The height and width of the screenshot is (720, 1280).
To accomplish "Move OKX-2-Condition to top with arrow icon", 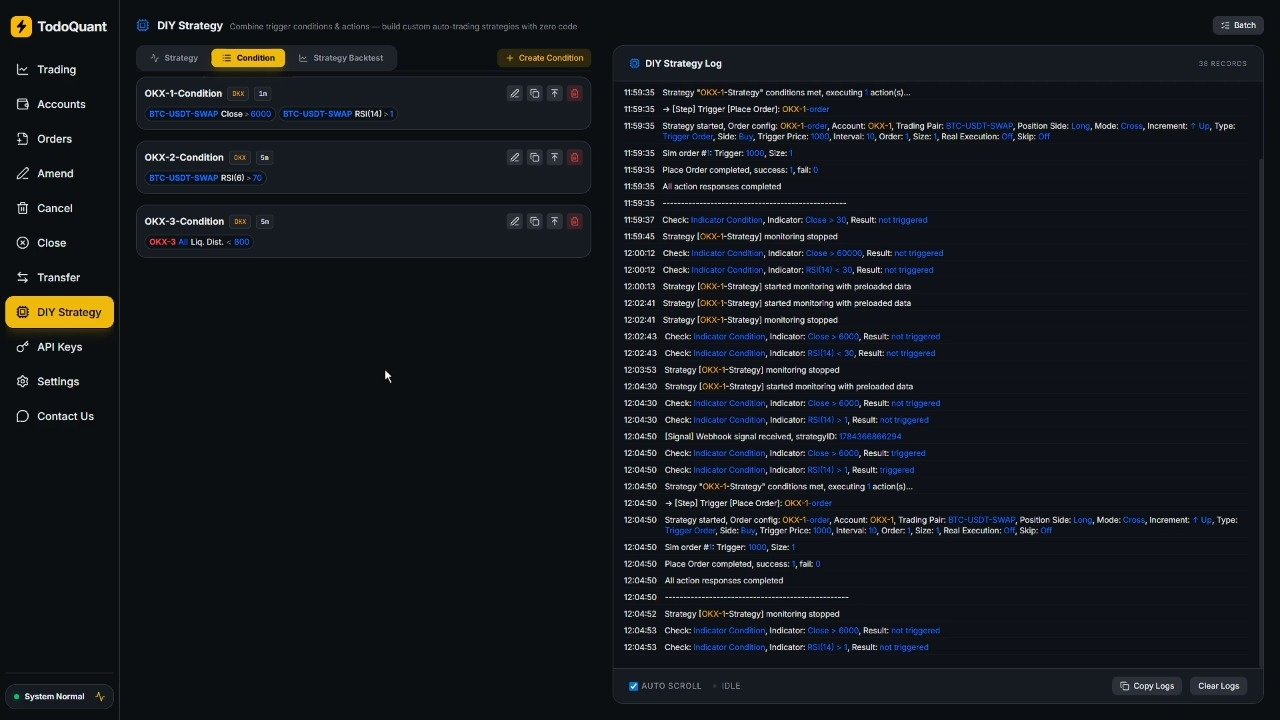I will [554, 157].
